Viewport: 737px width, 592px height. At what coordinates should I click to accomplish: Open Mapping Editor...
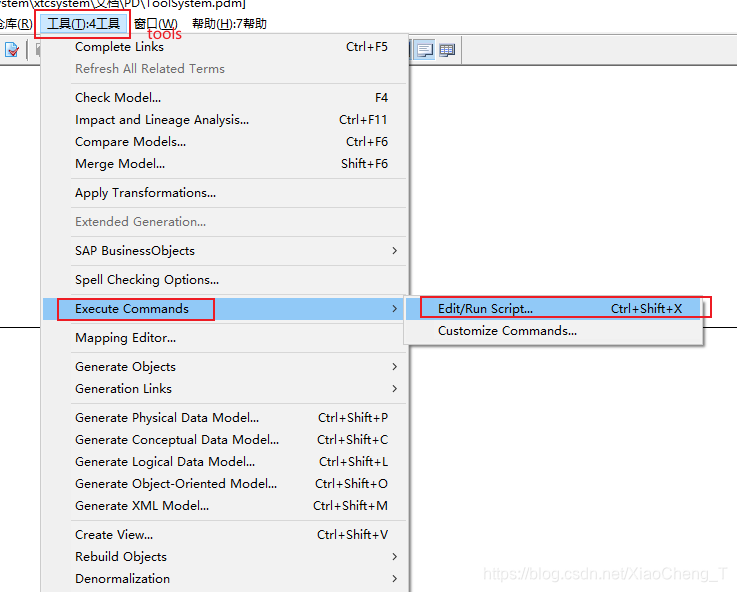click(x=225, y=338)
